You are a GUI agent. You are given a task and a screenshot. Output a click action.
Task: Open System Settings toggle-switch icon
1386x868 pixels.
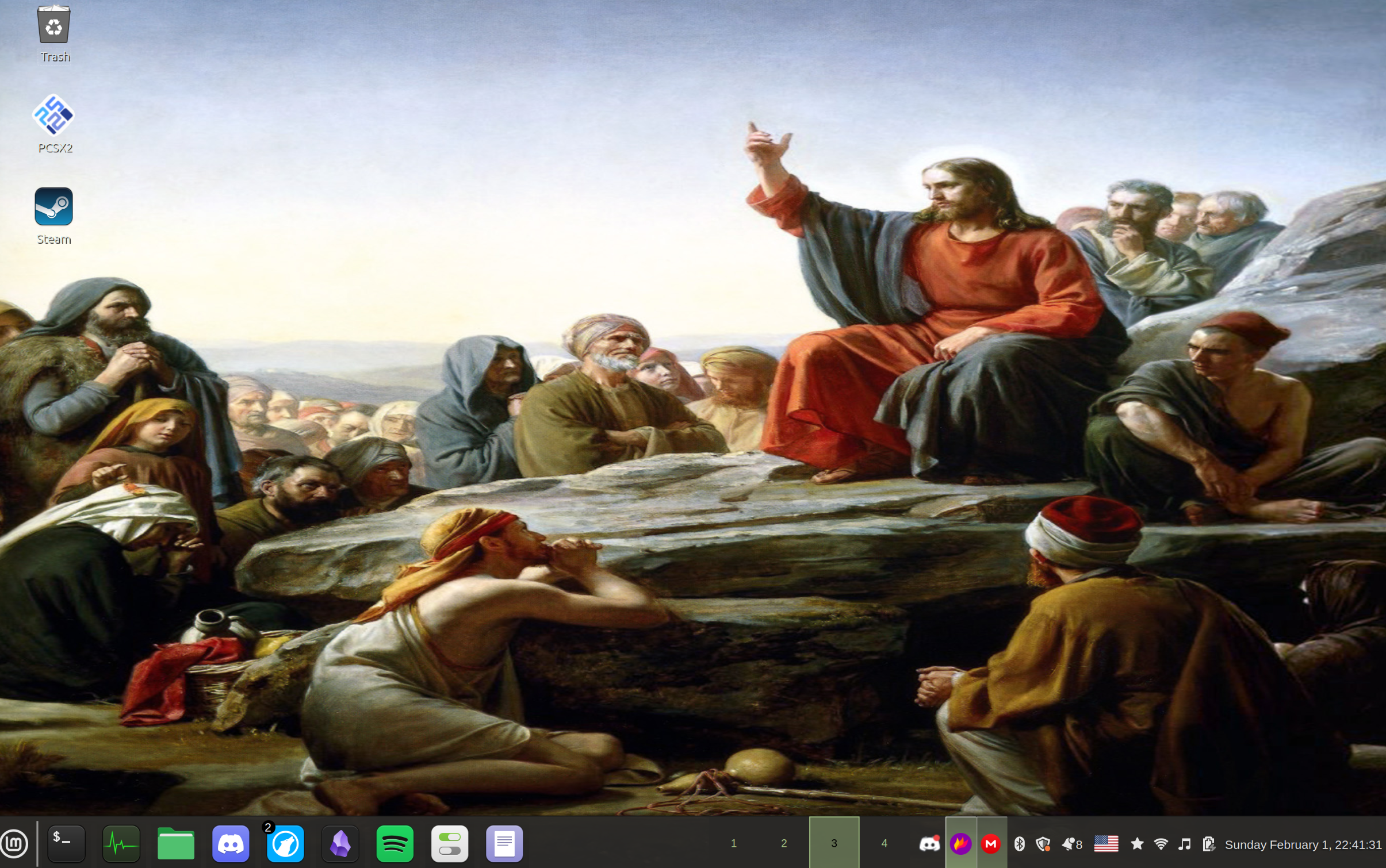click(x=450, y=844)
